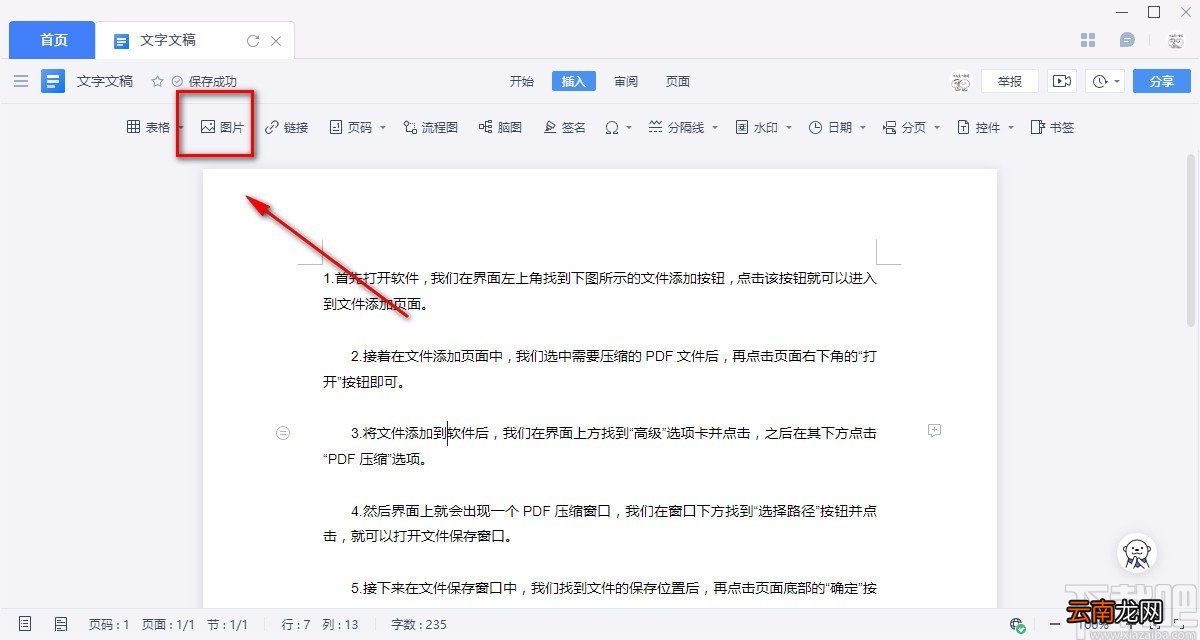Click the blue 分享 share button
Screen dimensions: 1200x640
coord(1162,81)
